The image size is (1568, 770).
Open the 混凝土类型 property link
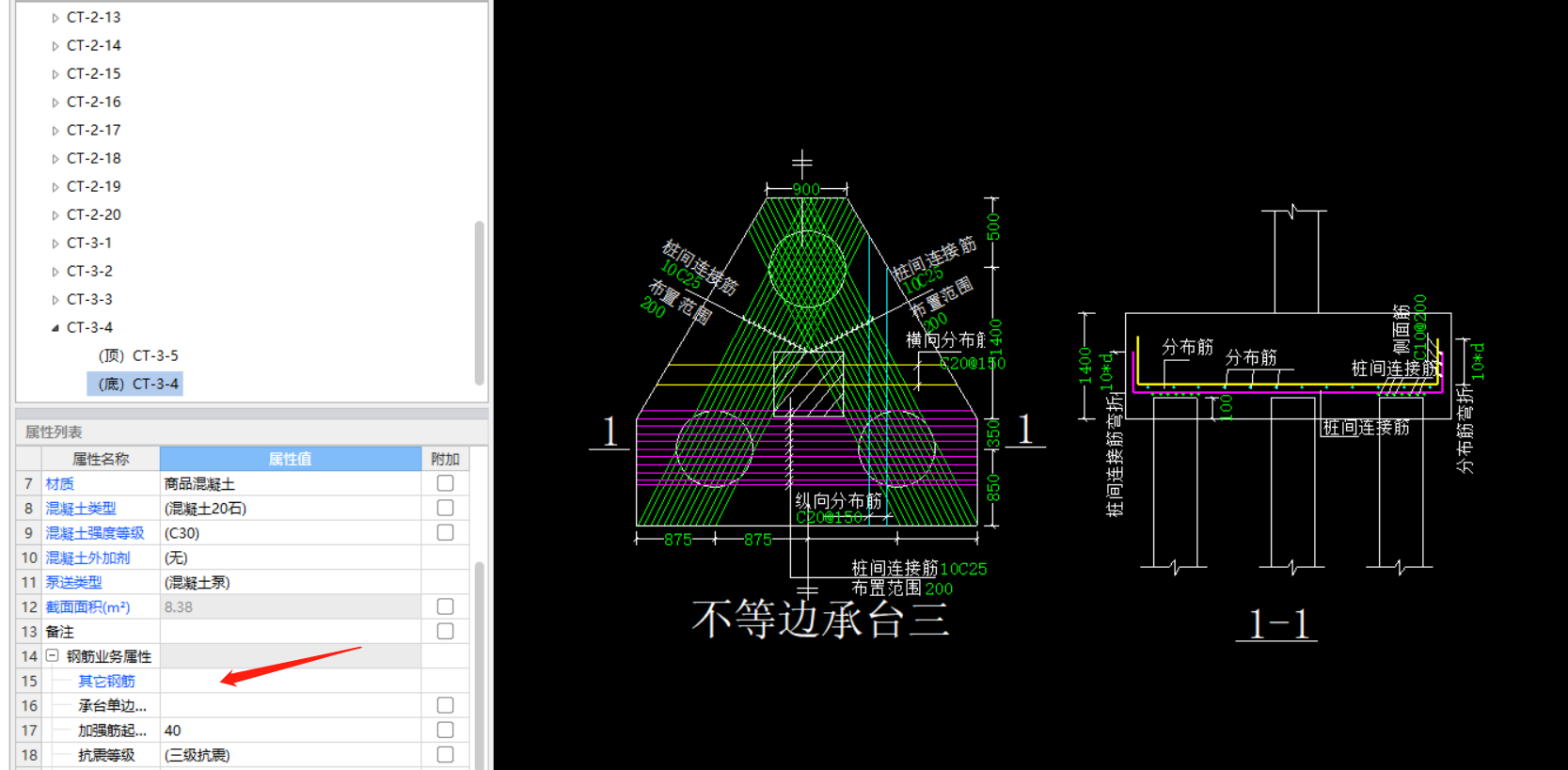coord(81,508)
